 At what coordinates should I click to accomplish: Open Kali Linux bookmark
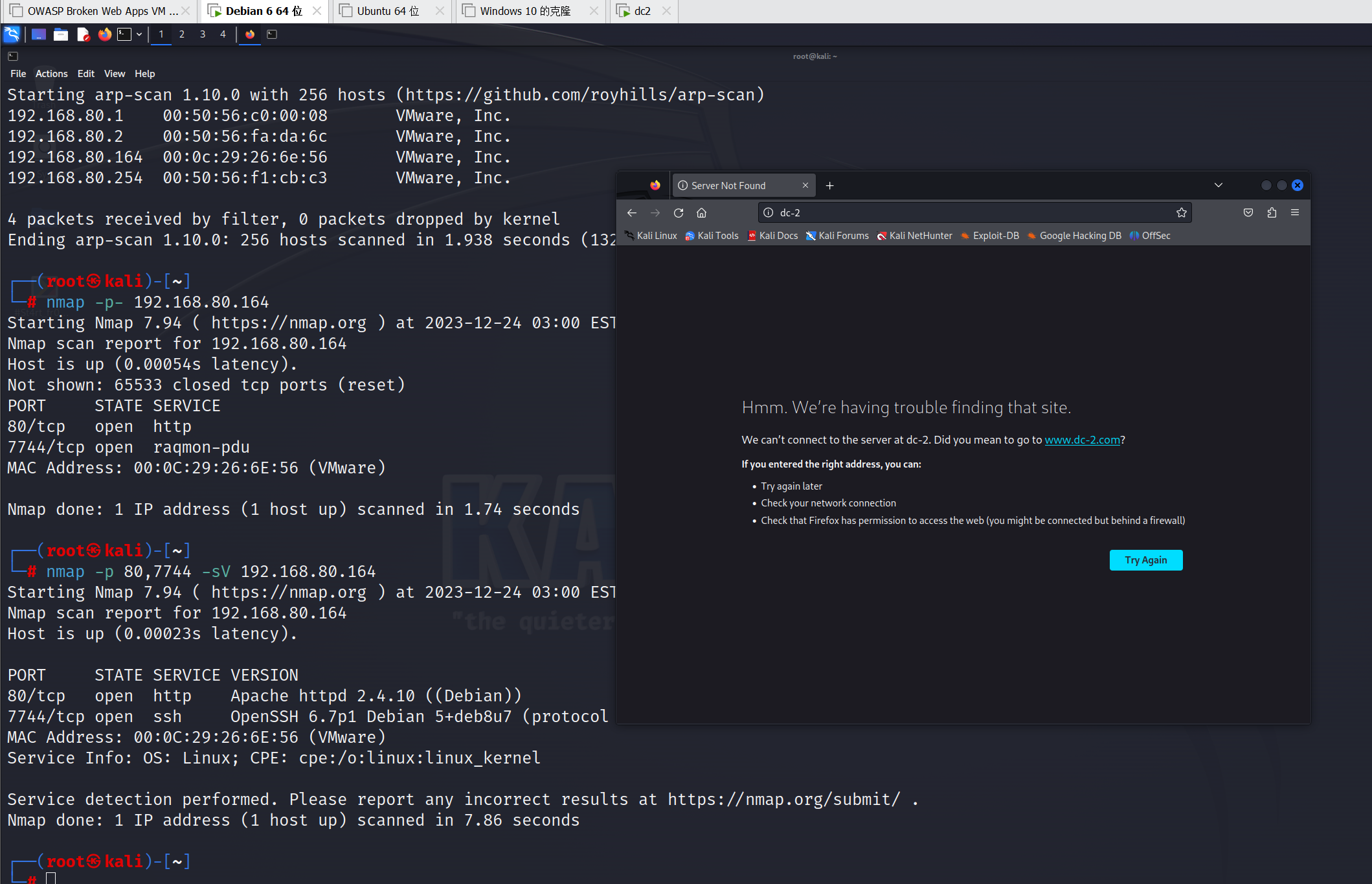(x=651, y=236)
